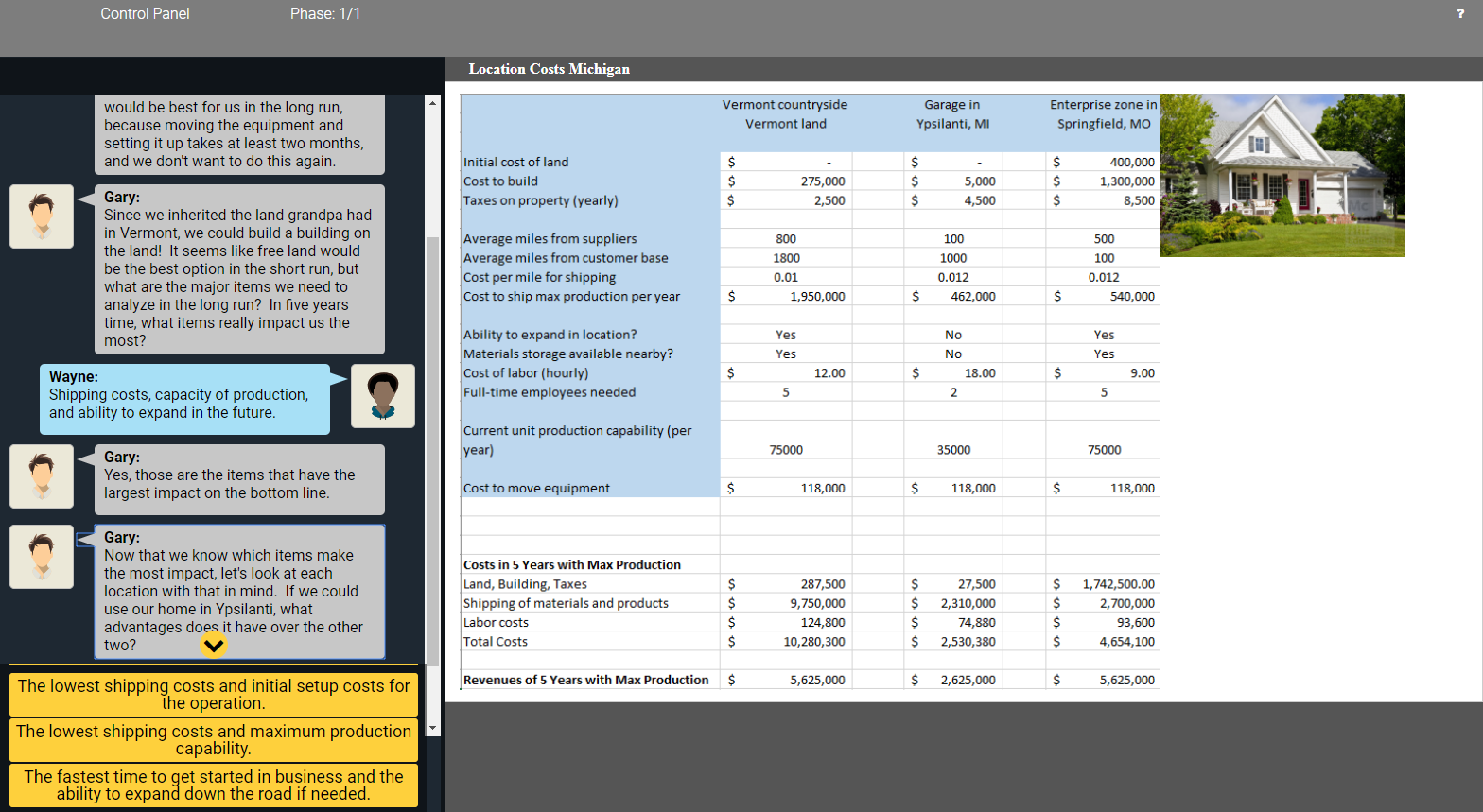Click the Ypsilanti labor rate 18.00
The image size is (1483, 812).
[x=980, y=373]
